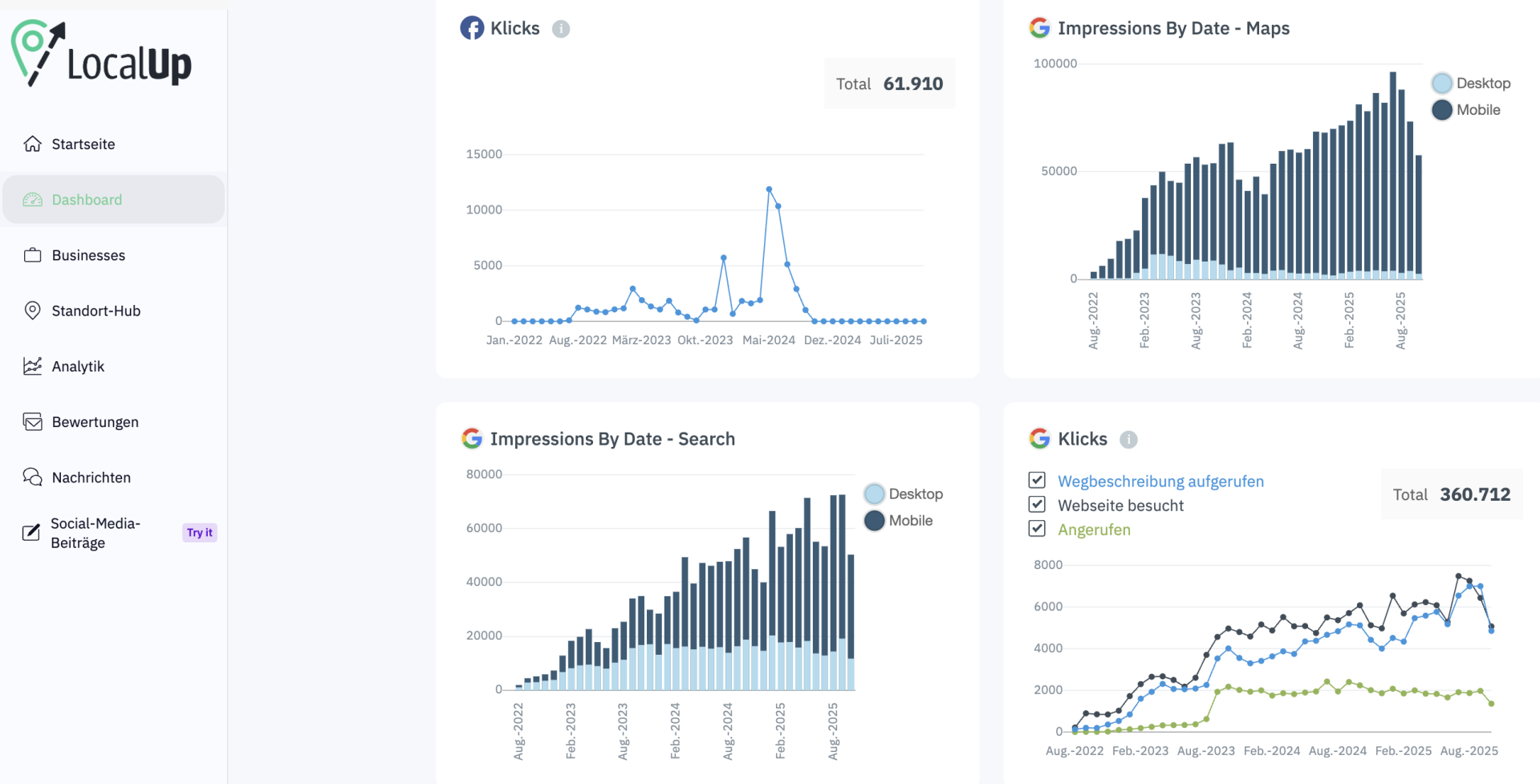The width and height of the screenshot is (1540, 784).
Task: Click the Analytik chart icon
Action: point(32,366)
